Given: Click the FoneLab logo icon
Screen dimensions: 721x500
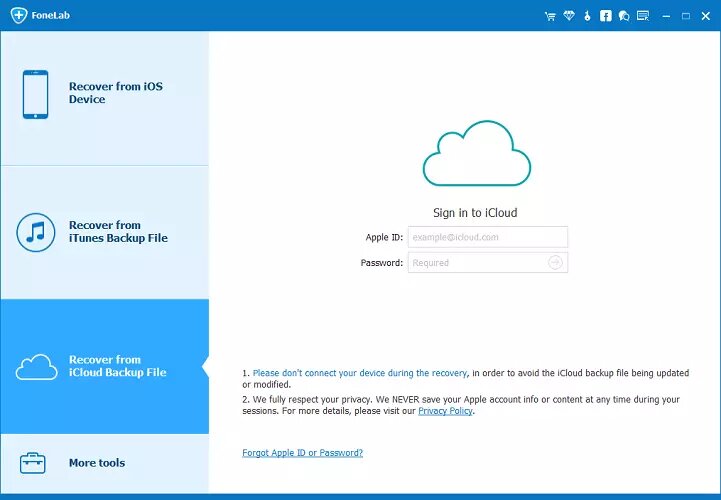Looking at the screenshot, I should coord(17,16).
